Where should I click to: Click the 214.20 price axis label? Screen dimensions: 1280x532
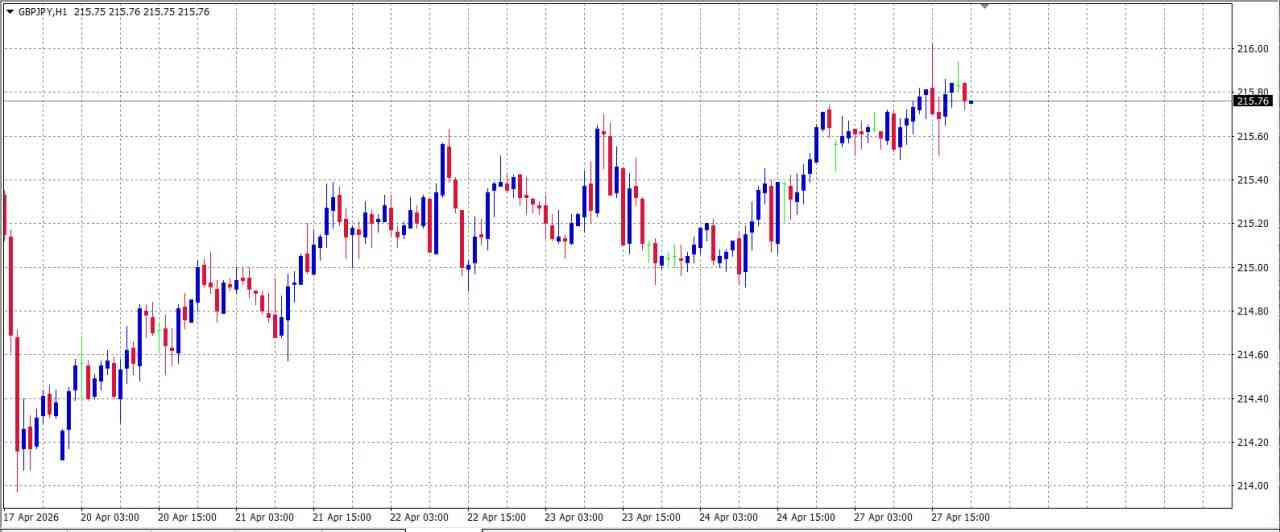(1252, 443)
